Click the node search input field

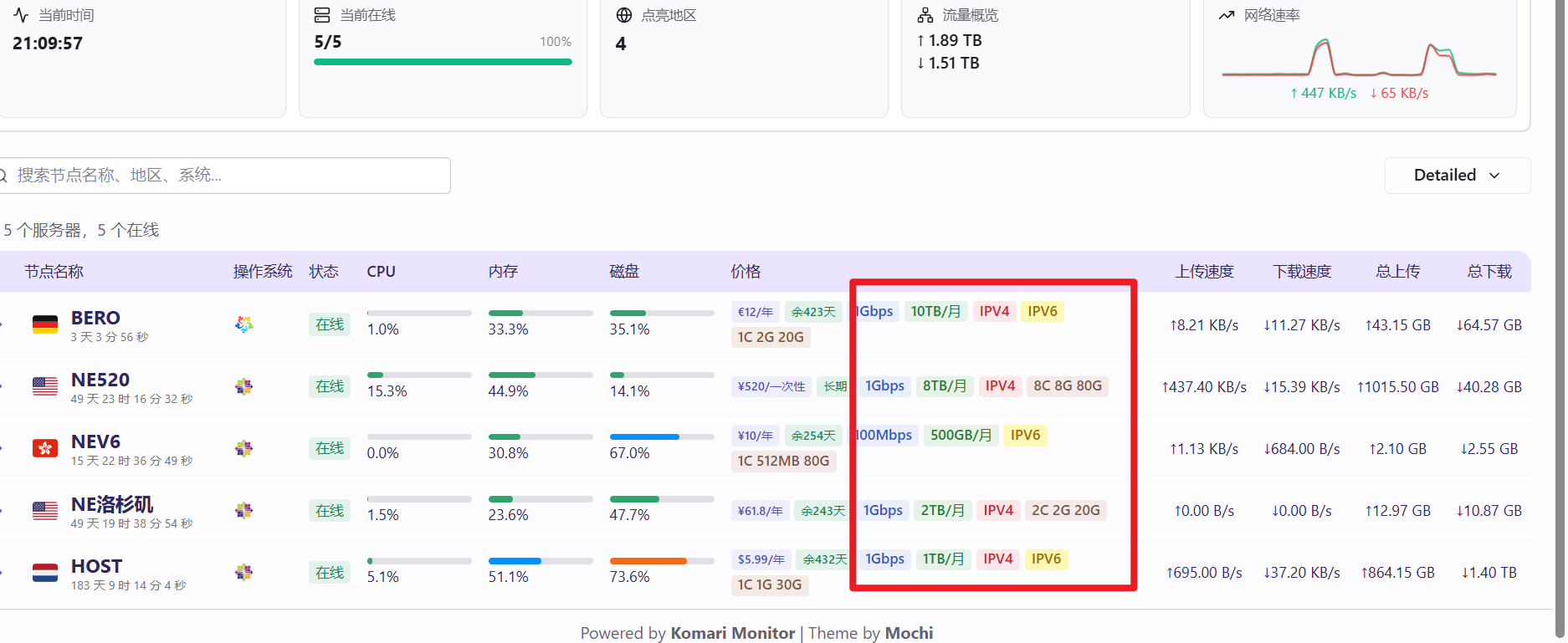(226, 176)
